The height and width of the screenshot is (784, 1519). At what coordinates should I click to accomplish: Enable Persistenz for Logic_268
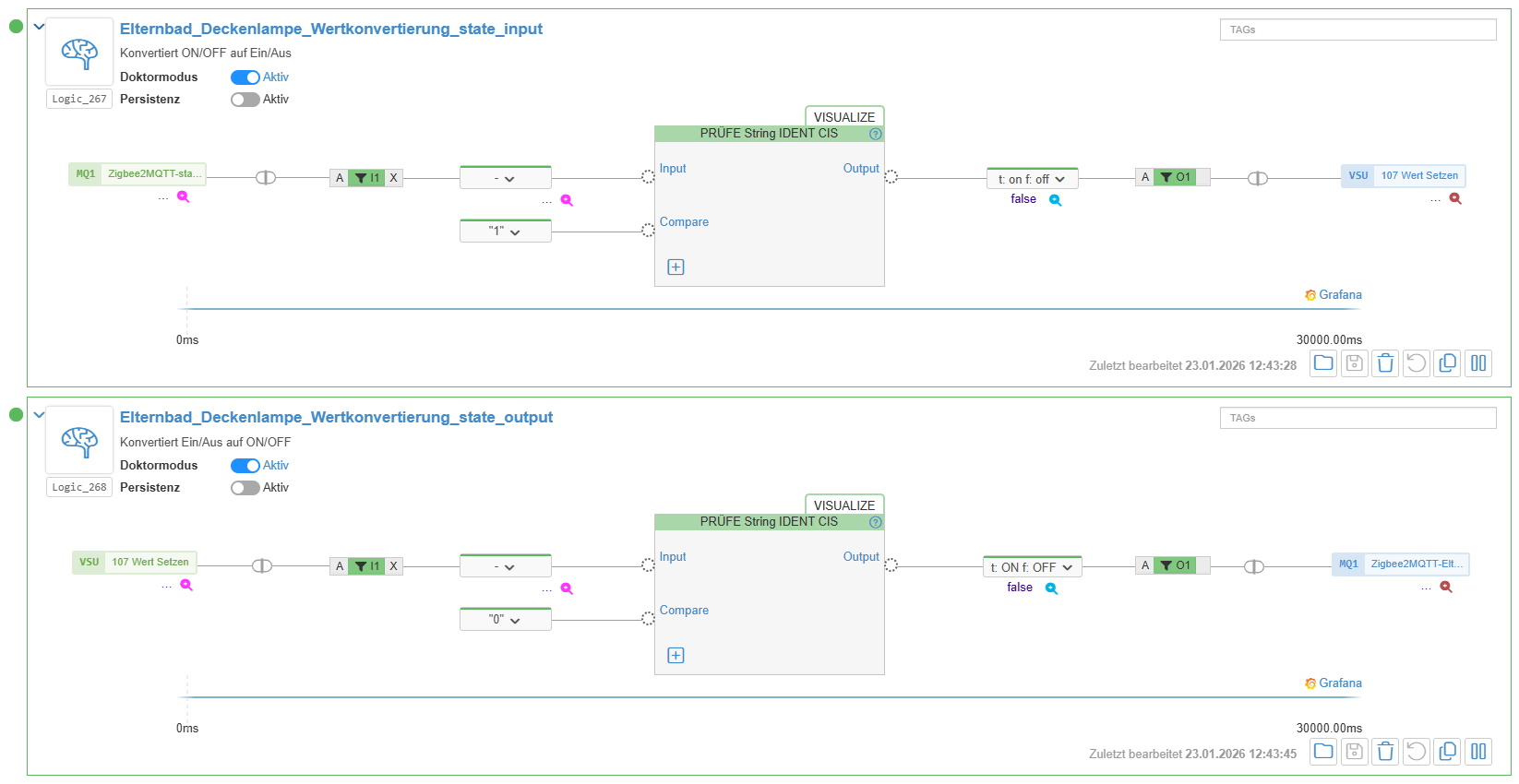[245, 488]
